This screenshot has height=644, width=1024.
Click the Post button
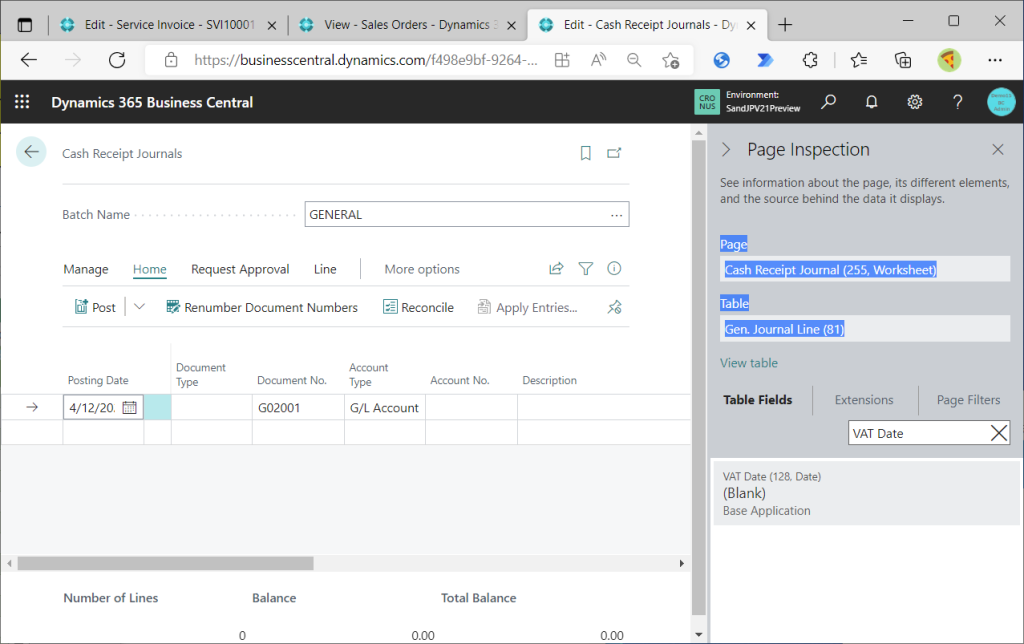[x=95, y=307]
